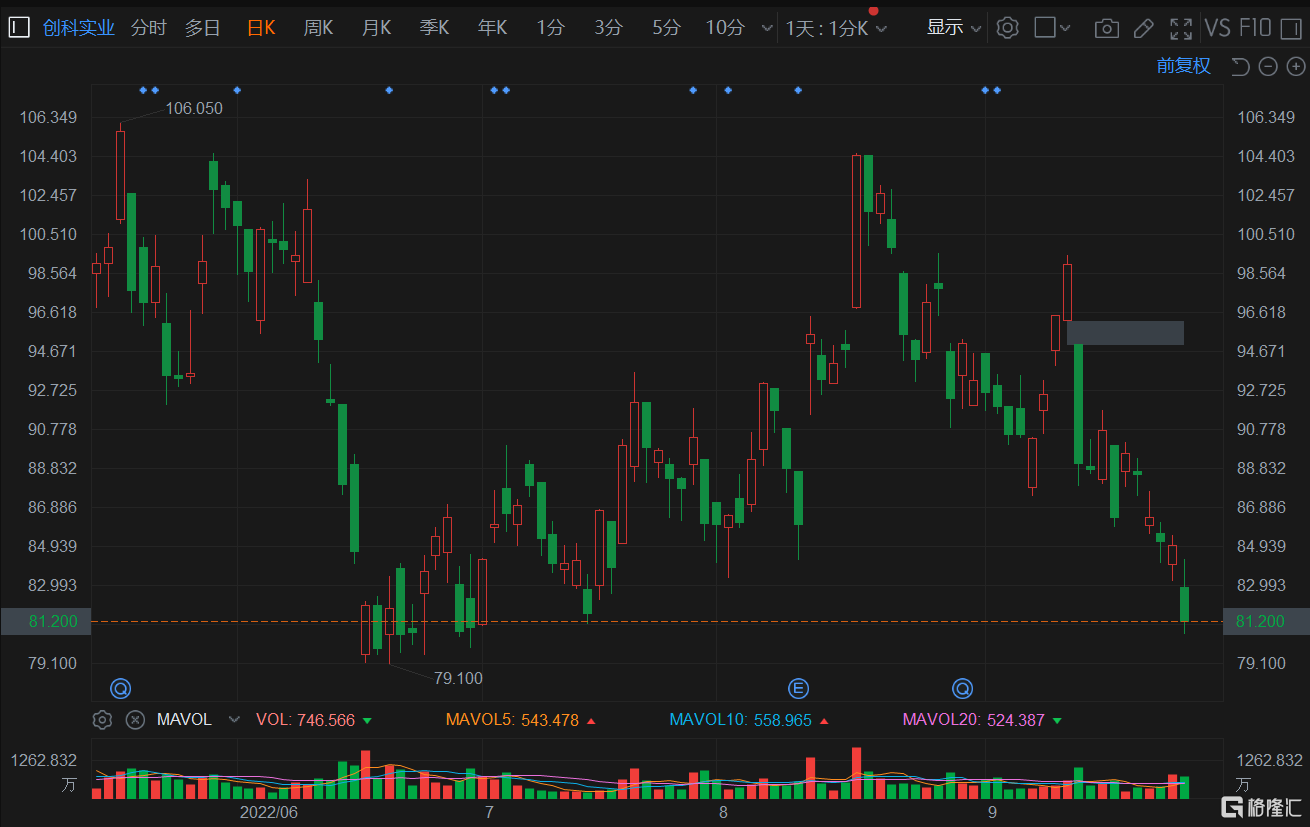Click the tallest red volume bar
This screenshot has height=827, width=1310.
[856, 773]
